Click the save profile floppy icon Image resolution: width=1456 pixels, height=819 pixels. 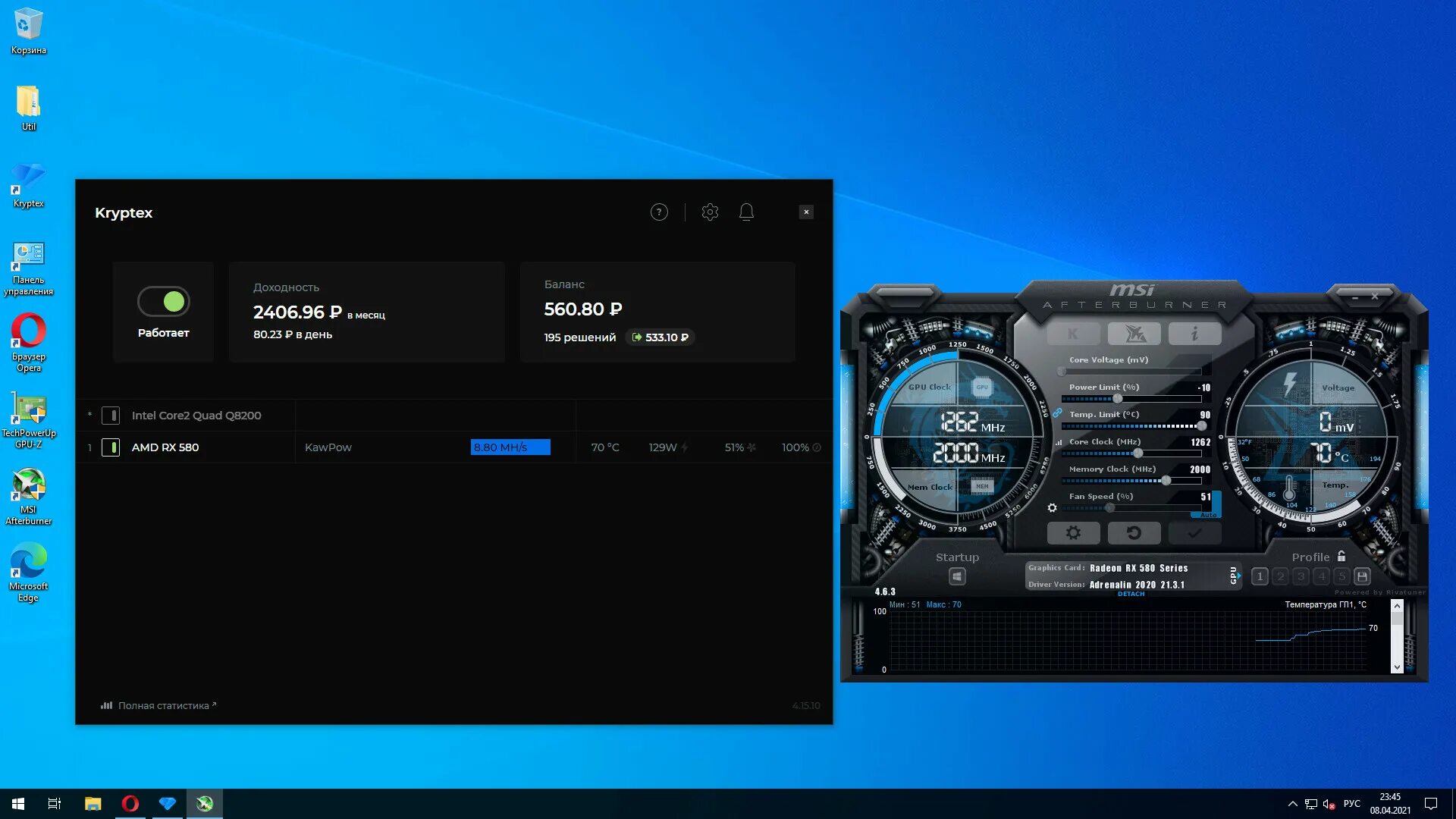(1362, 576)
